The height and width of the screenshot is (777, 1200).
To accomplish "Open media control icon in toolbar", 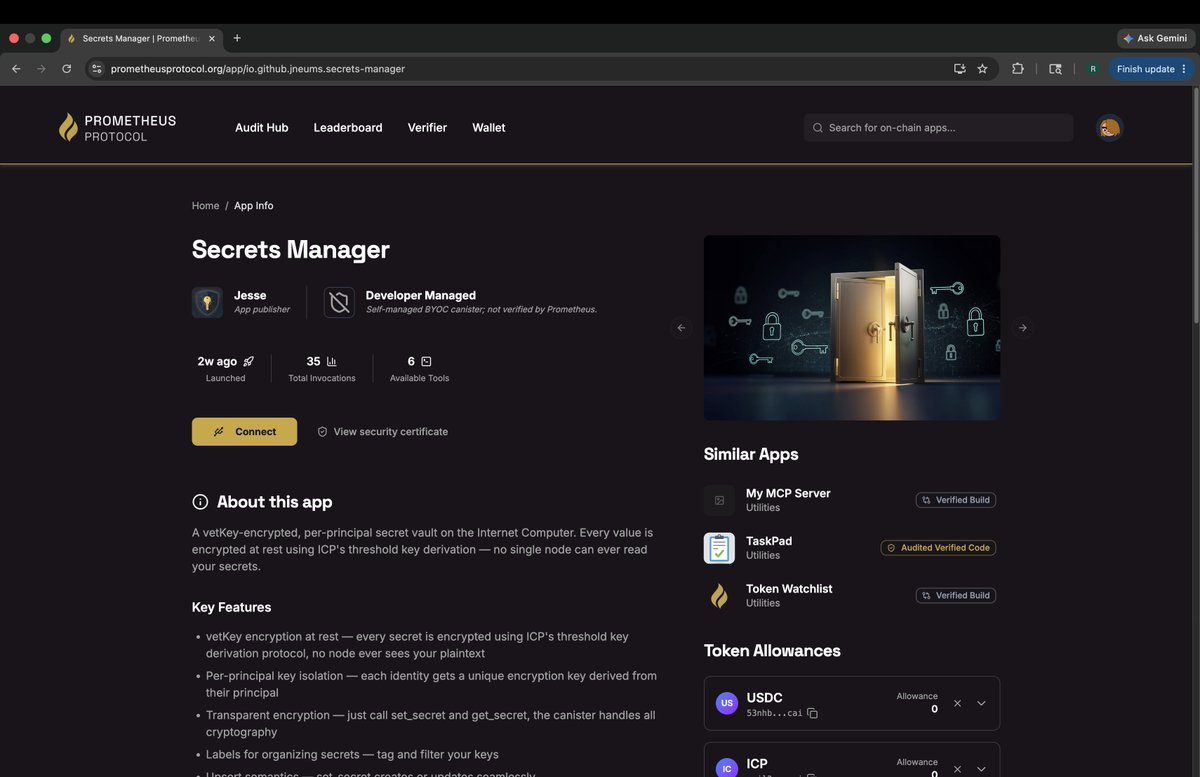I will click(1055, 69).
